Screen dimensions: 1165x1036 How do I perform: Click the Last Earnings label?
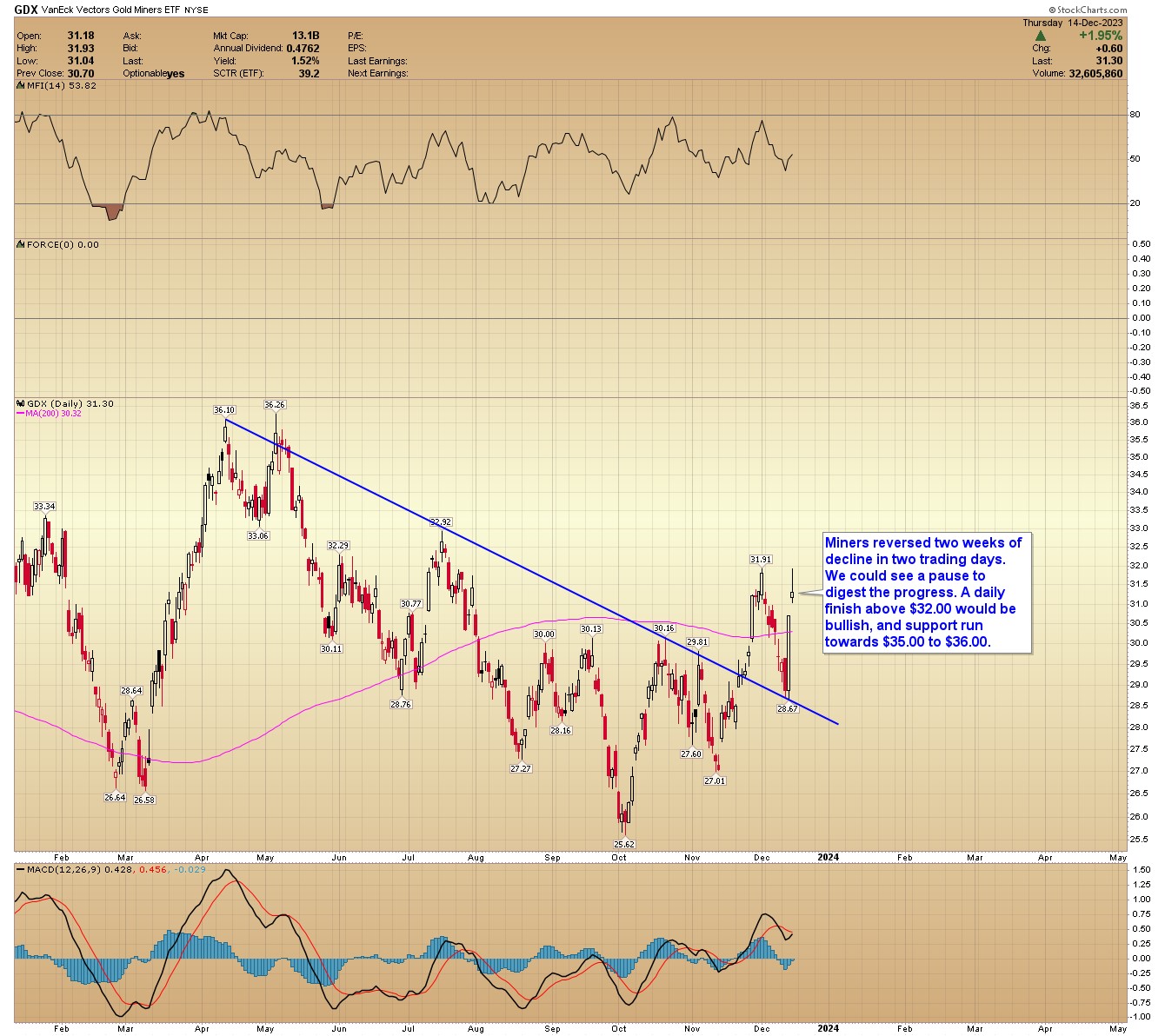click(377, 61)
